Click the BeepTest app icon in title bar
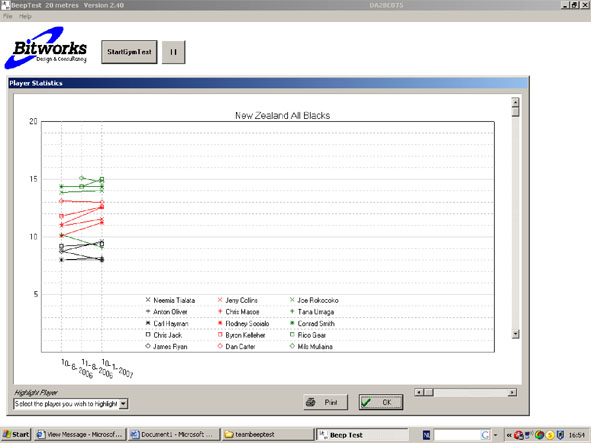The width and height of the screenshot is (591, 443). pyautogui.click(x=5, y=5)
